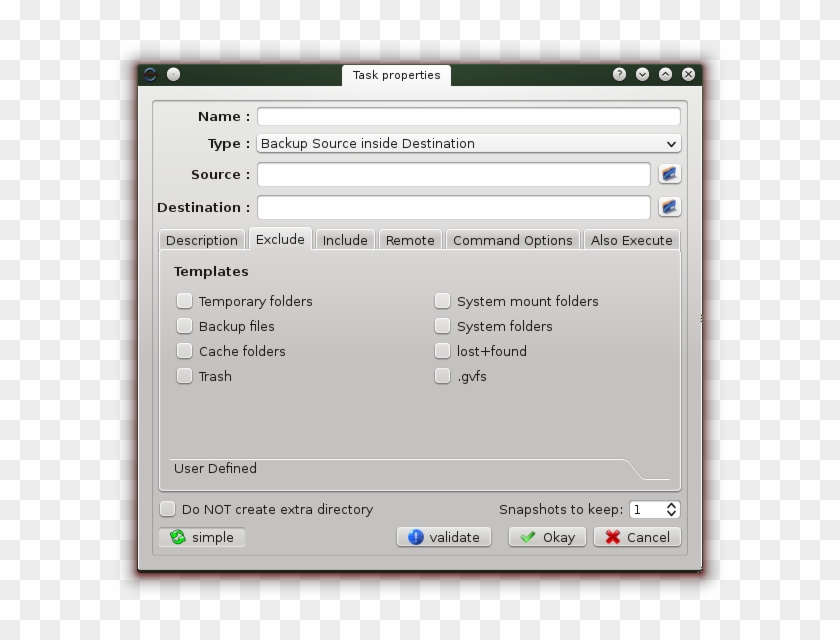Click the help icon in the title bar

click(x=618, y=74)
